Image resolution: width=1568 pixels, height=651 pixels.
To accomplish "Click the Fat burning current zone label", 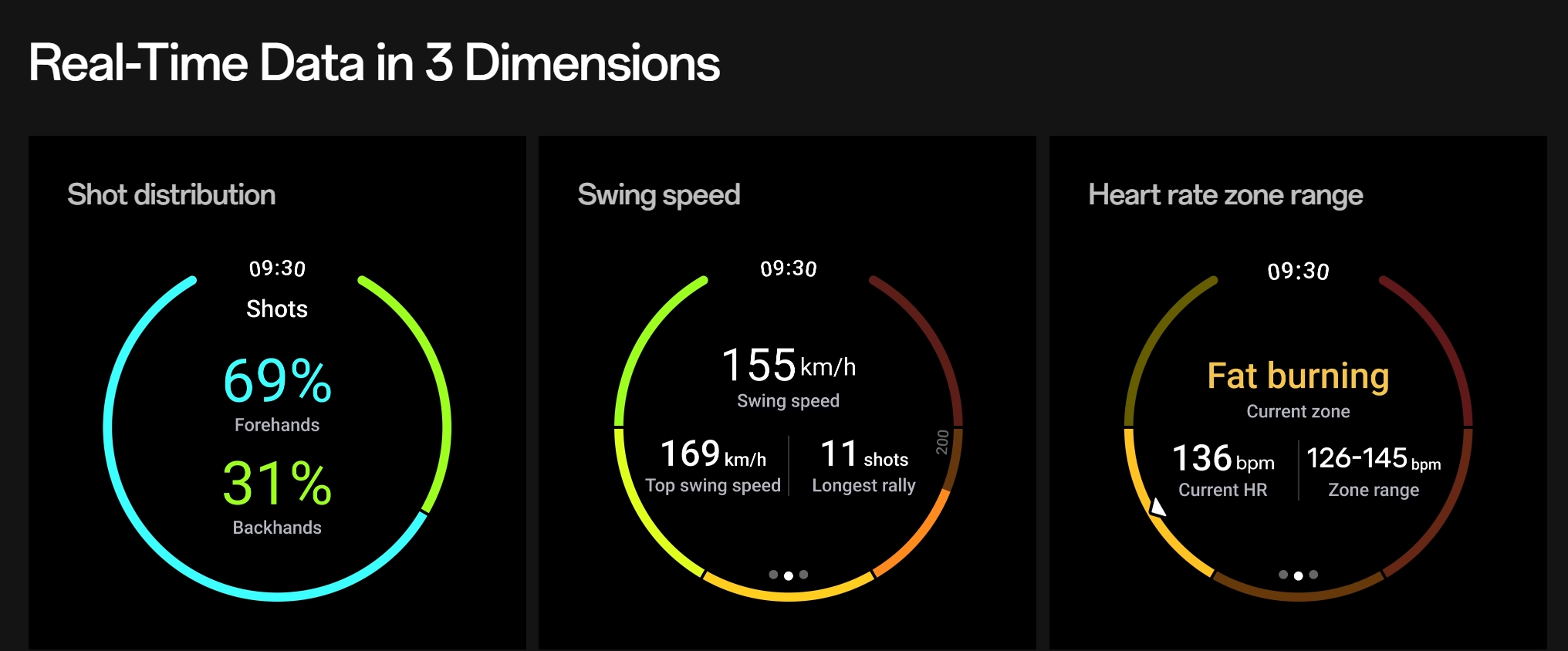I will [x=1298, y=376].
